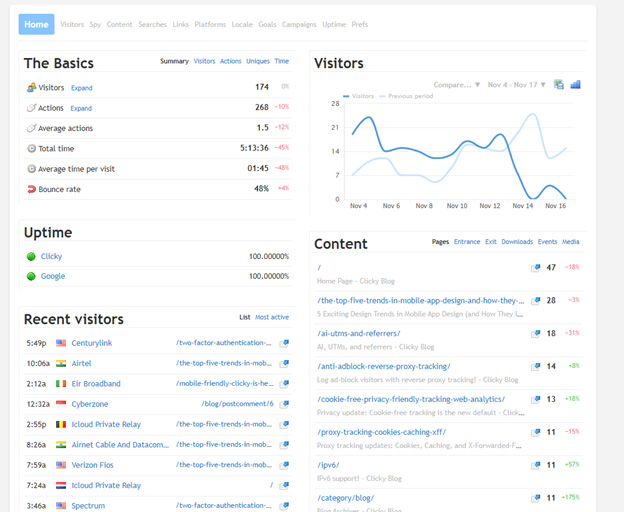Screen dimensions: 624x512
Task: Open the Prefs menu item
Action: (360, 24)
